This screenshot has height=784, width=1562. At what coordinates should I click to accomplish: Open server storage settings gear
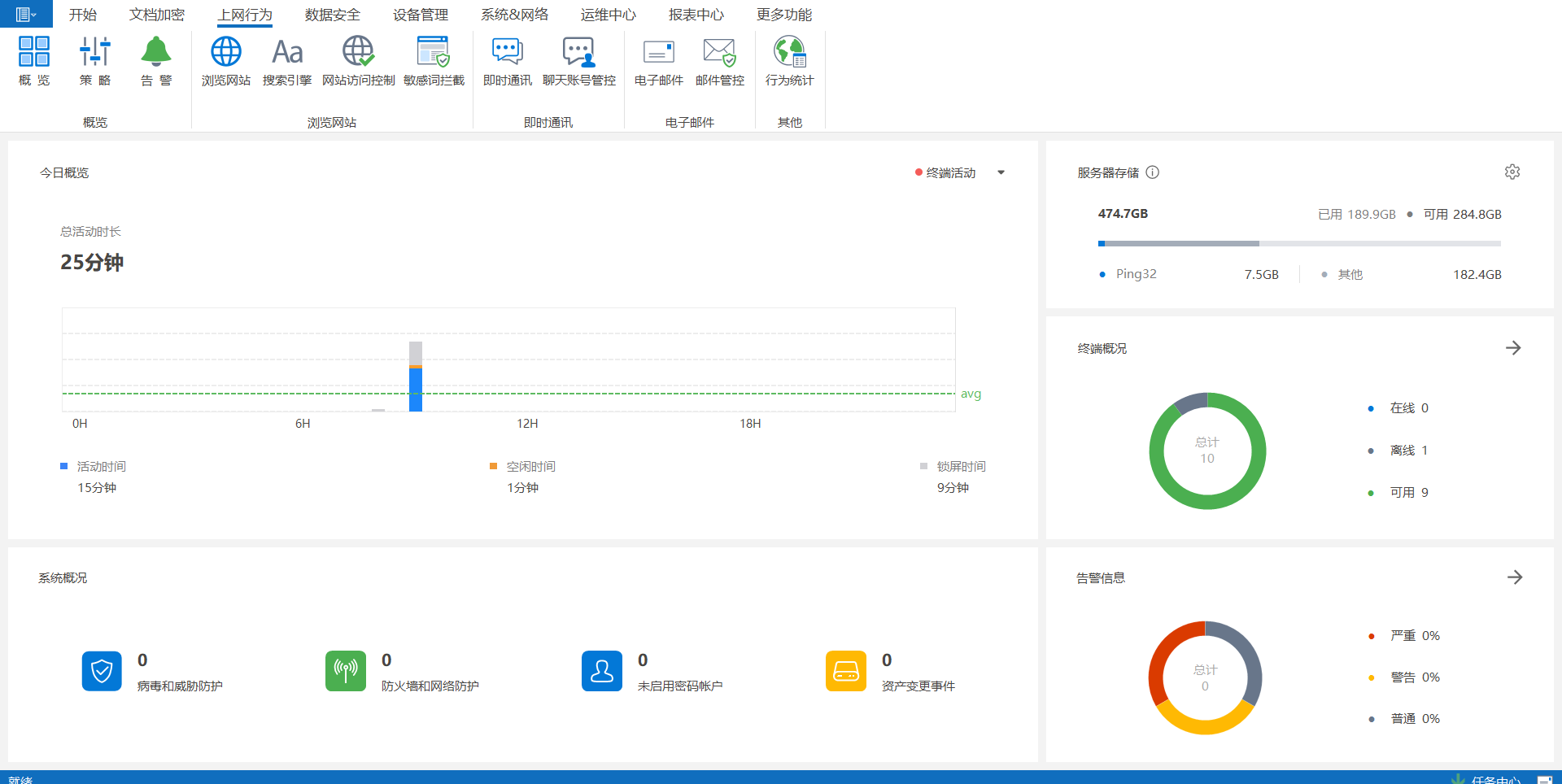point(1512,172)
